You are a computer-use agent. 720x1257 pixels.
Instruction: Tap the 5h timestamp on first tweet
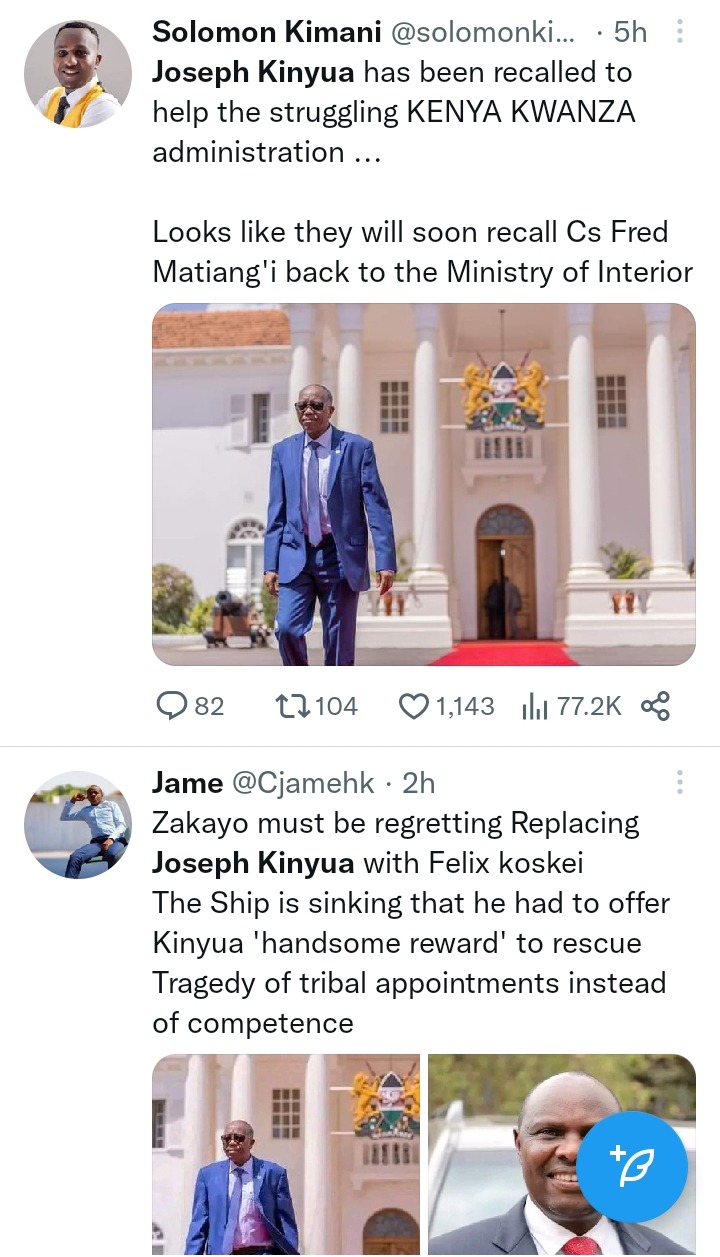pos(630,33)
